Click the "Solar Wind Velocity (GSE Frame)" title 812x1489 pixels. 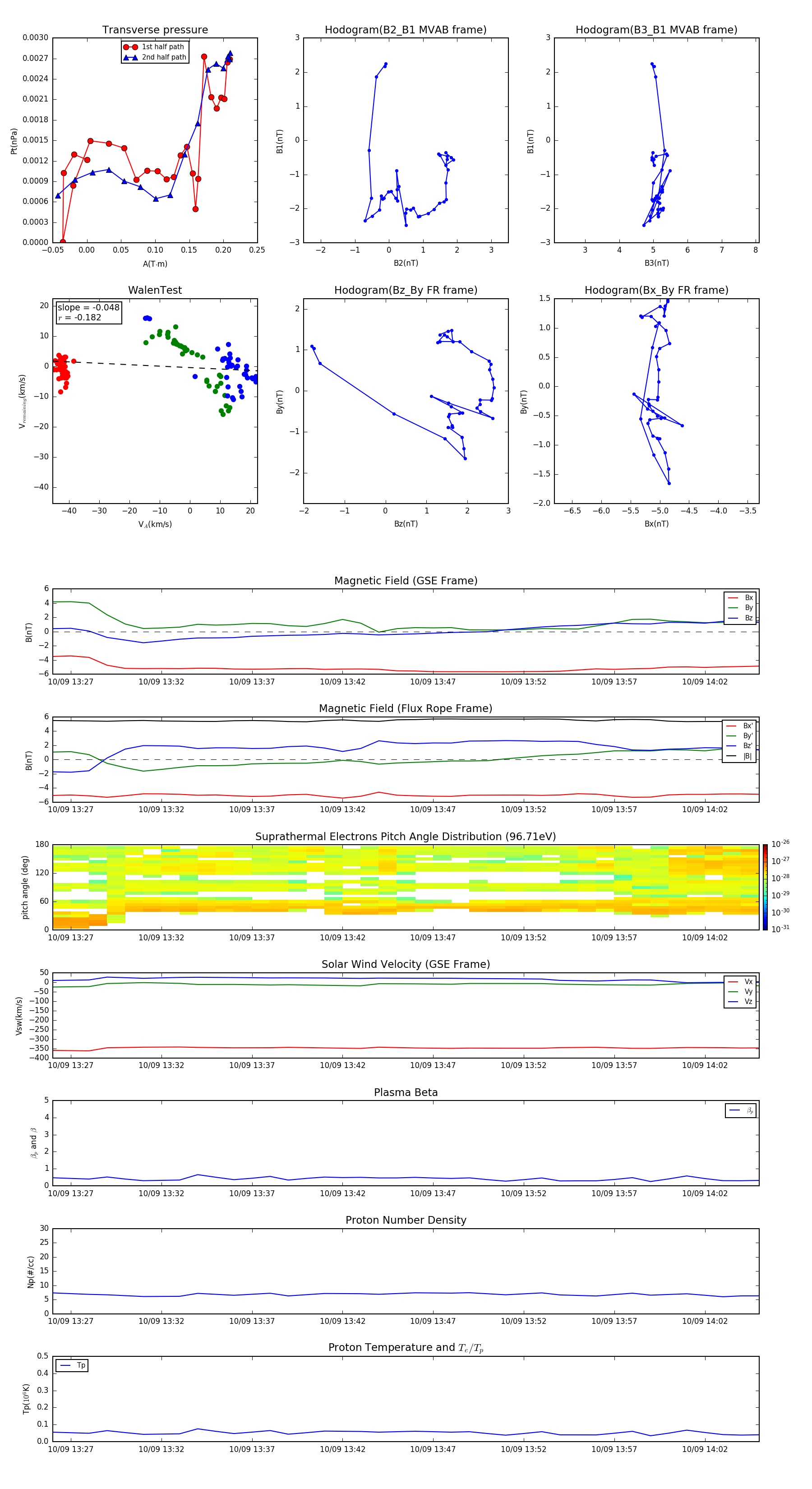pyautogui.click(x=406, y=964)
